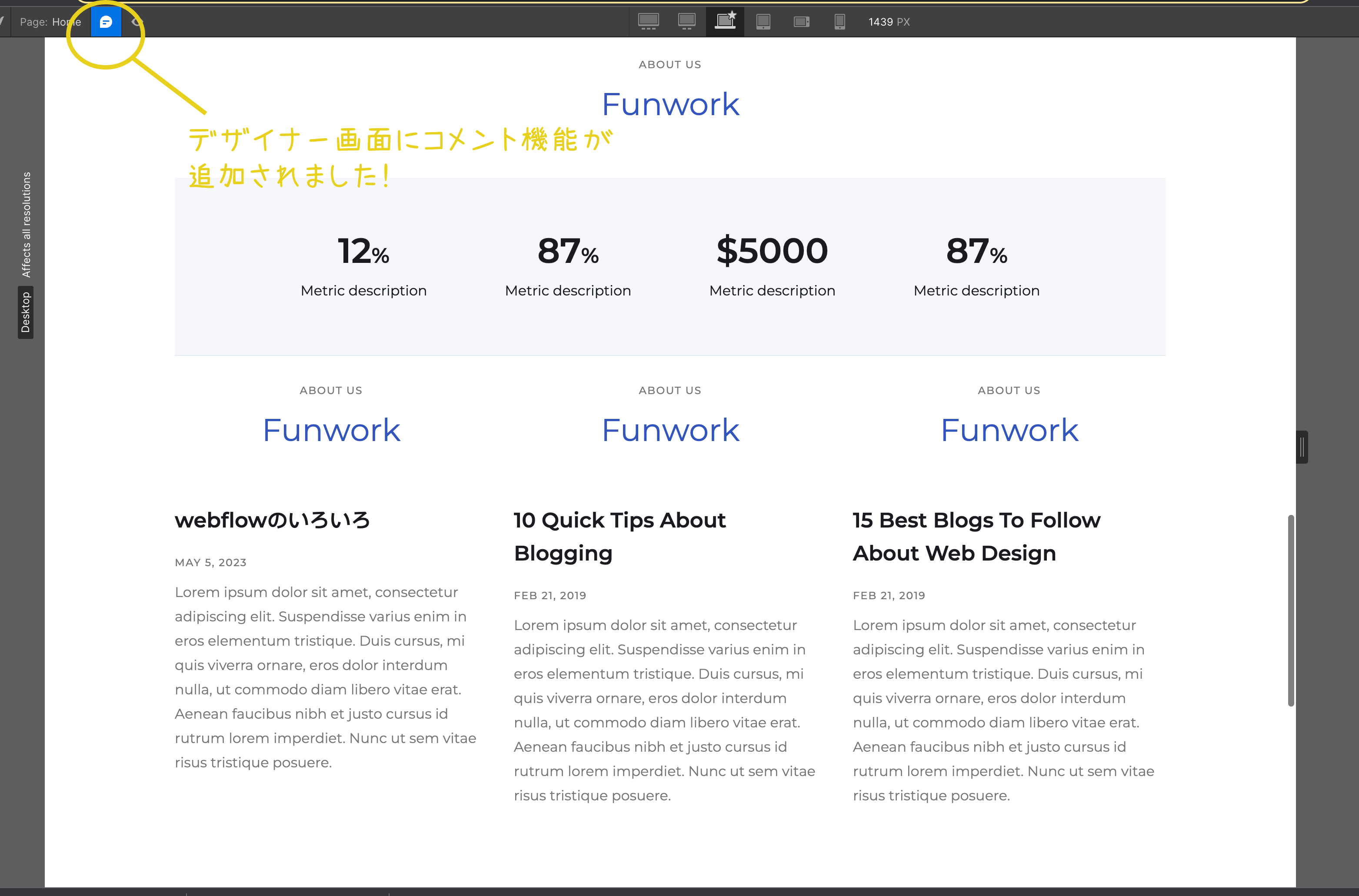Click the canvas vertical scrollbar thumb
The width and height of the screenshot is (1359, 896).
pyautogui.click(x=1290, y=610)
